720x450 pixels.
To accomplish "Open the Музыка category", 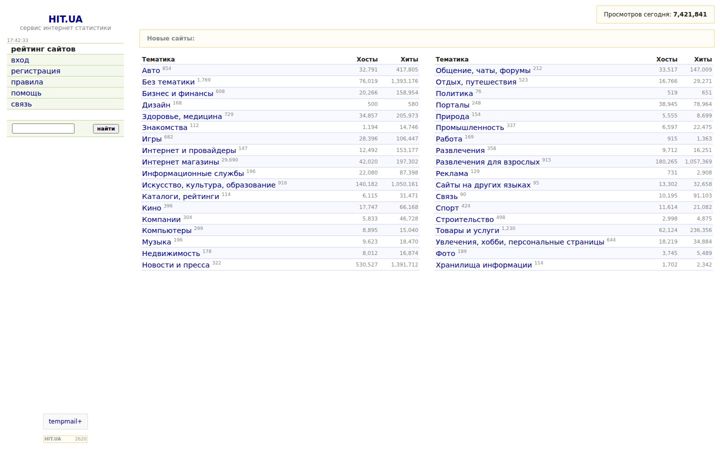I will (157, 242).
